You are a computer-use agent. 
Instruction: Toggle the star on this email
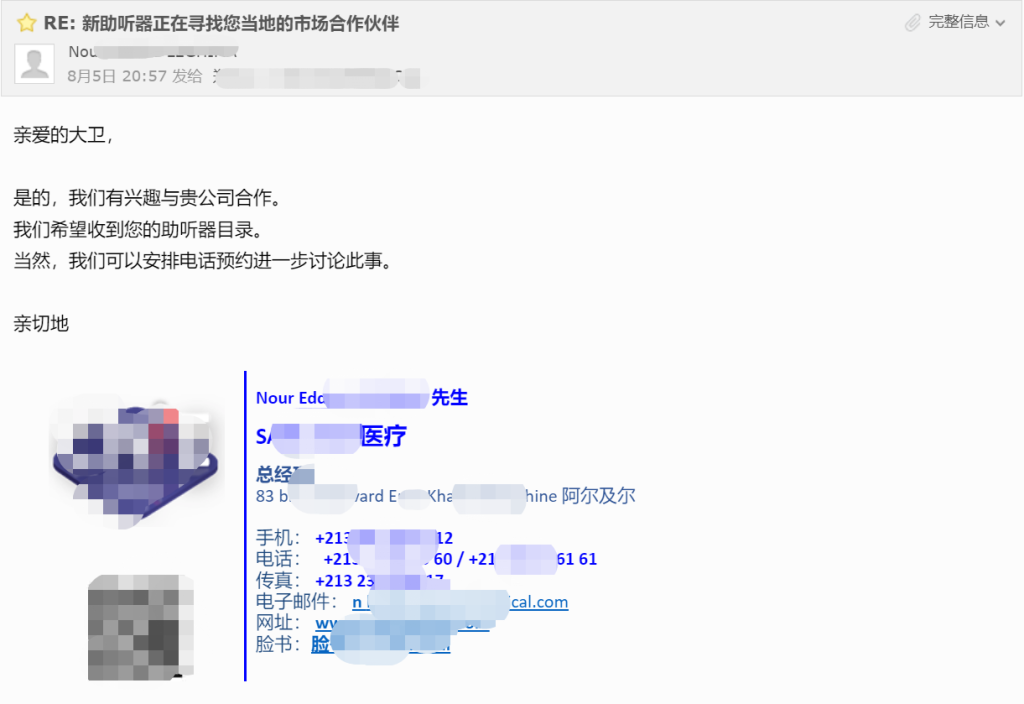27,24
